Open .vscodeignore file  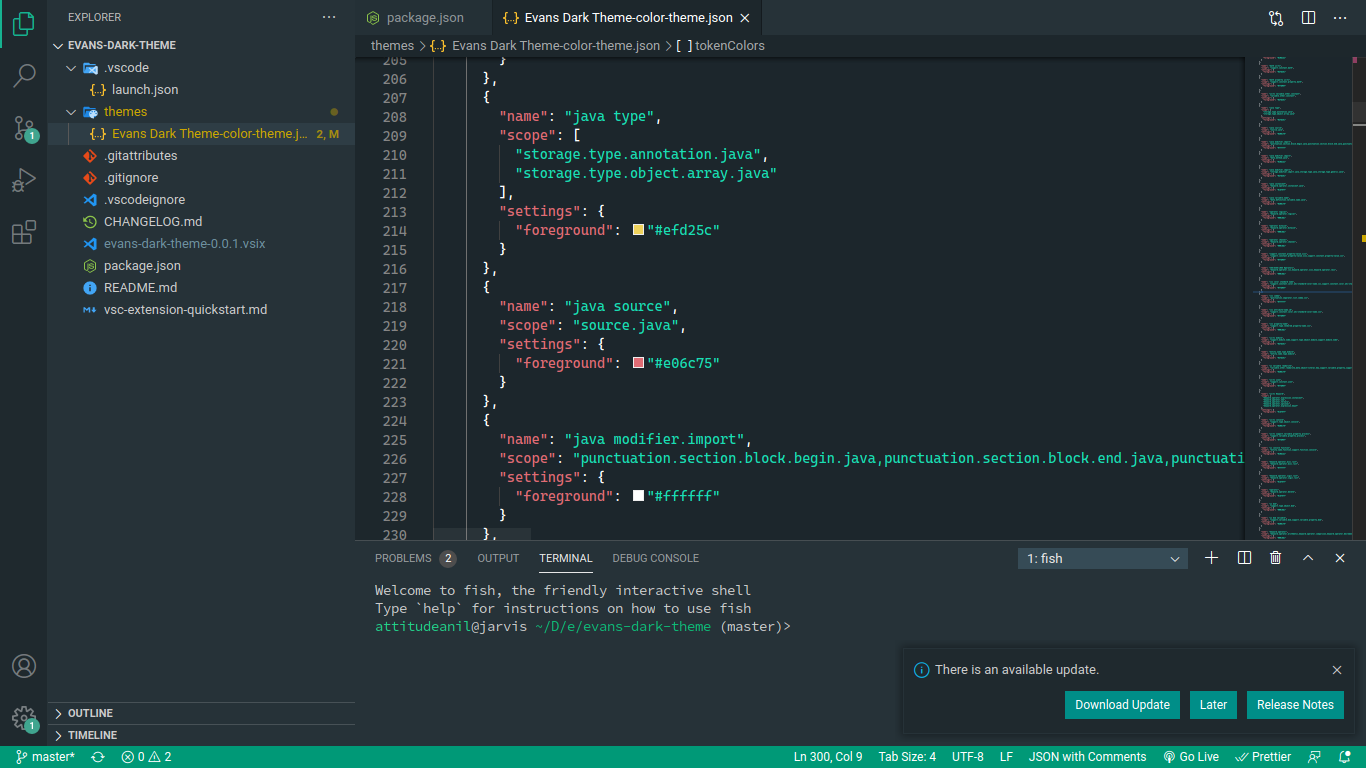click(x=201, y=200)
